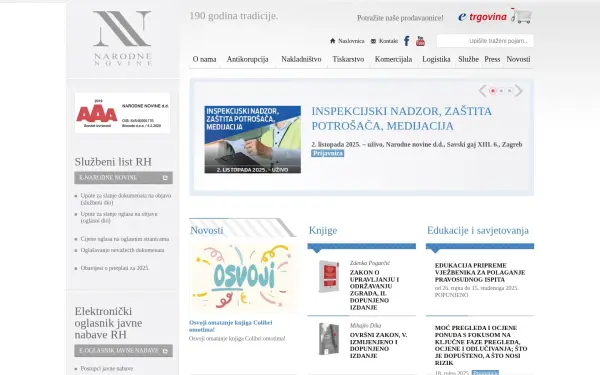
Task: Open the YouTube channel icon
Action: tap(420, 41)
